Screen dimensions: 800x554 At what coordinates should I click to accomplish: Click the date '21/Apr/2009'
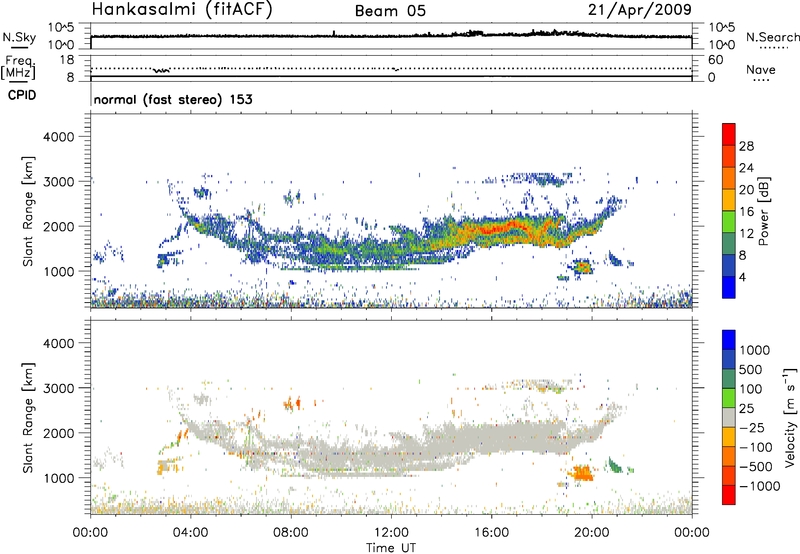(640, 10)
